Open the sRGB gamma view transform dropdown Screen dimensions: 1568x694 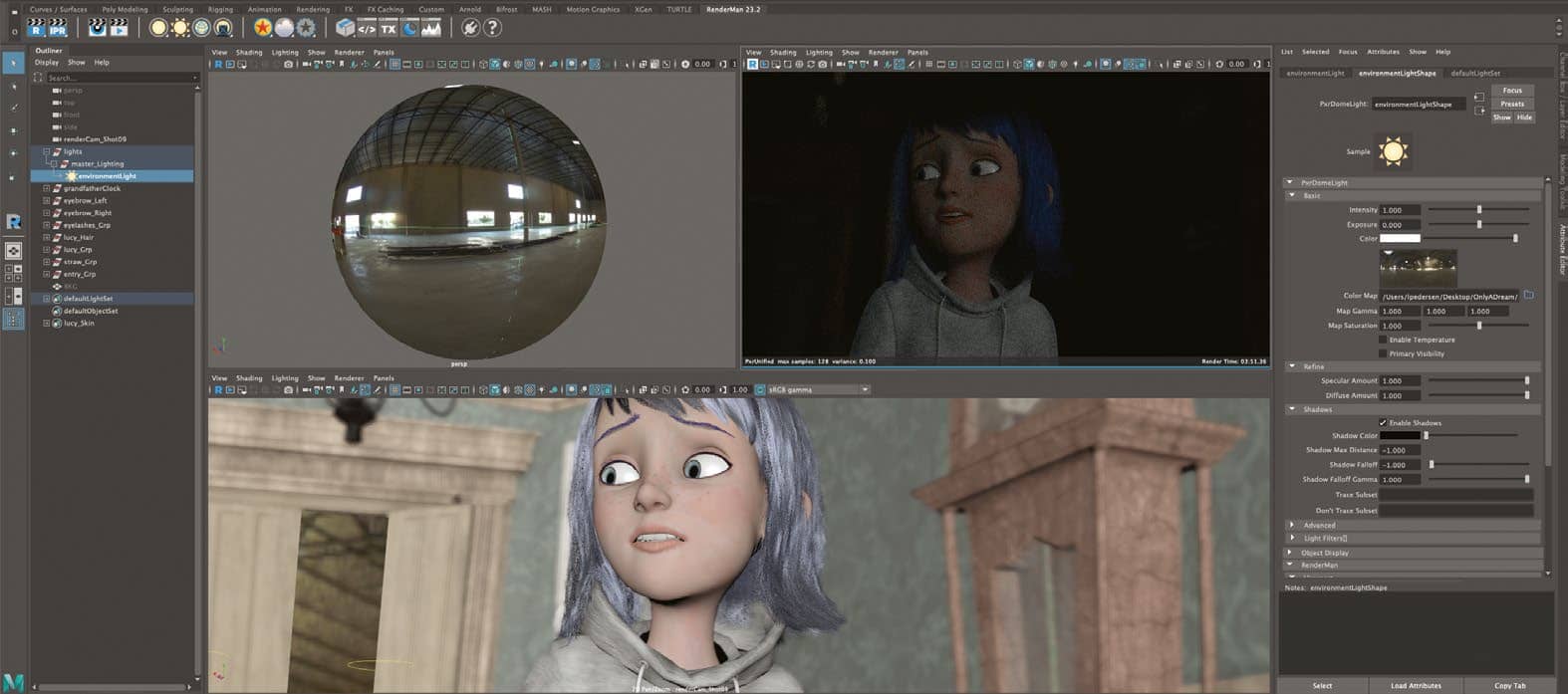(817, 389)
